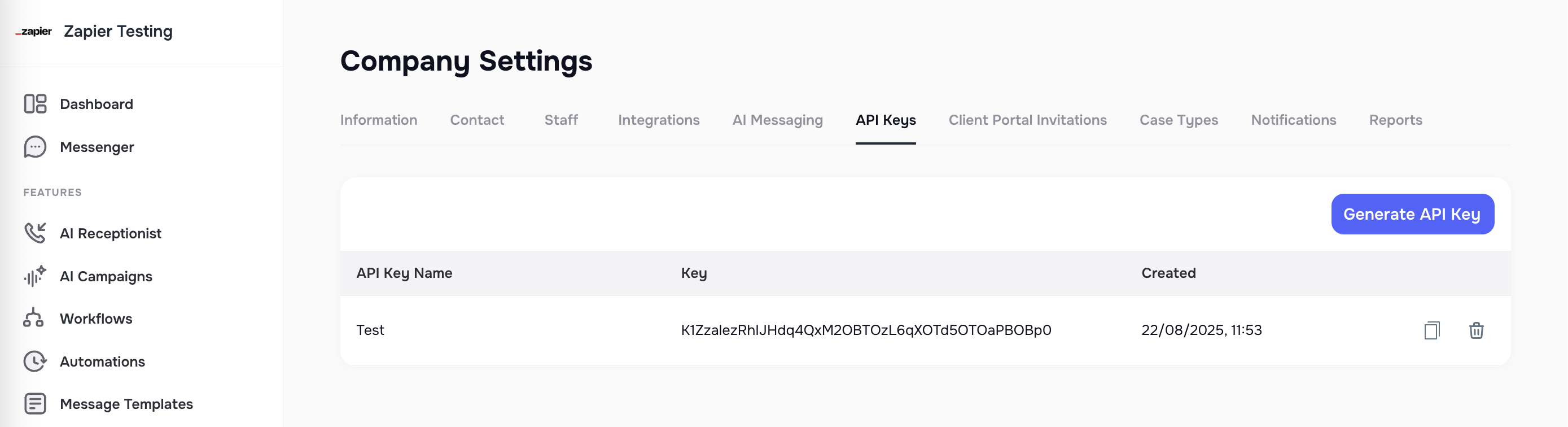
Task: Select the Dashboard icon in sidebar
Action: 34,103
